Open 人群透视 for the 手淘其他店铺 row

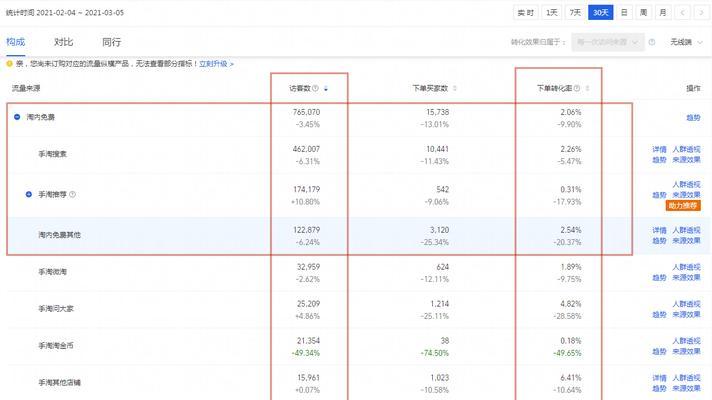click(686, 378)
